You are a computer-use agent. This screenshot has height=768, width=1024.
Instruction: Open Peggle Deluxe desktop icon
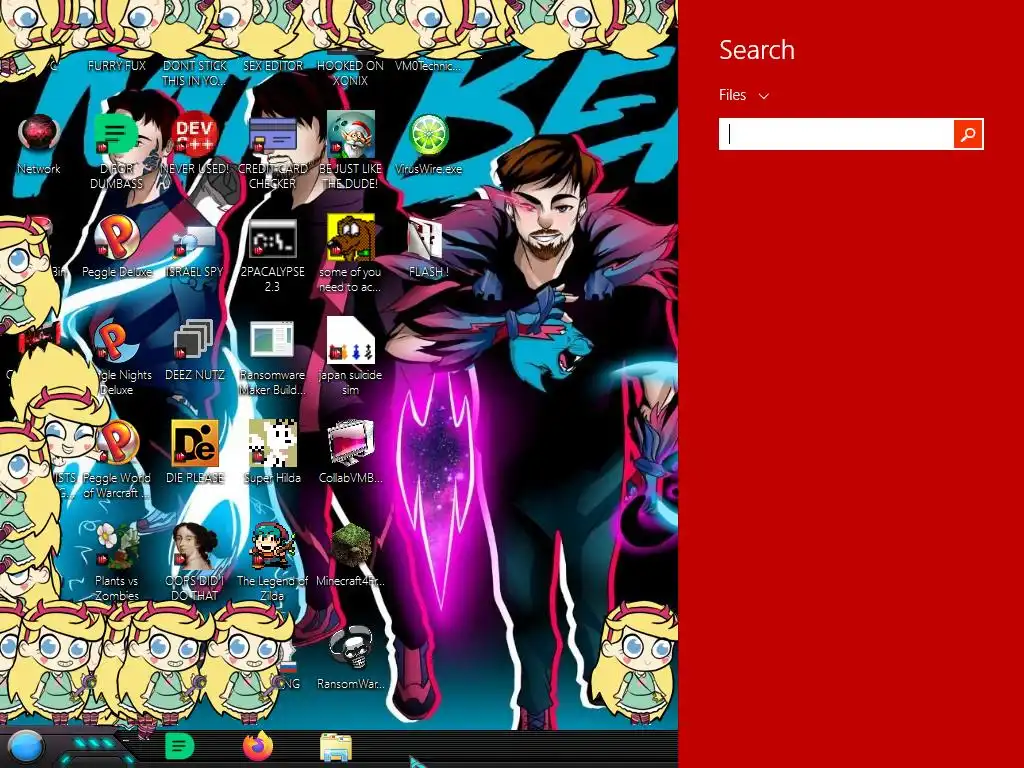116,238
